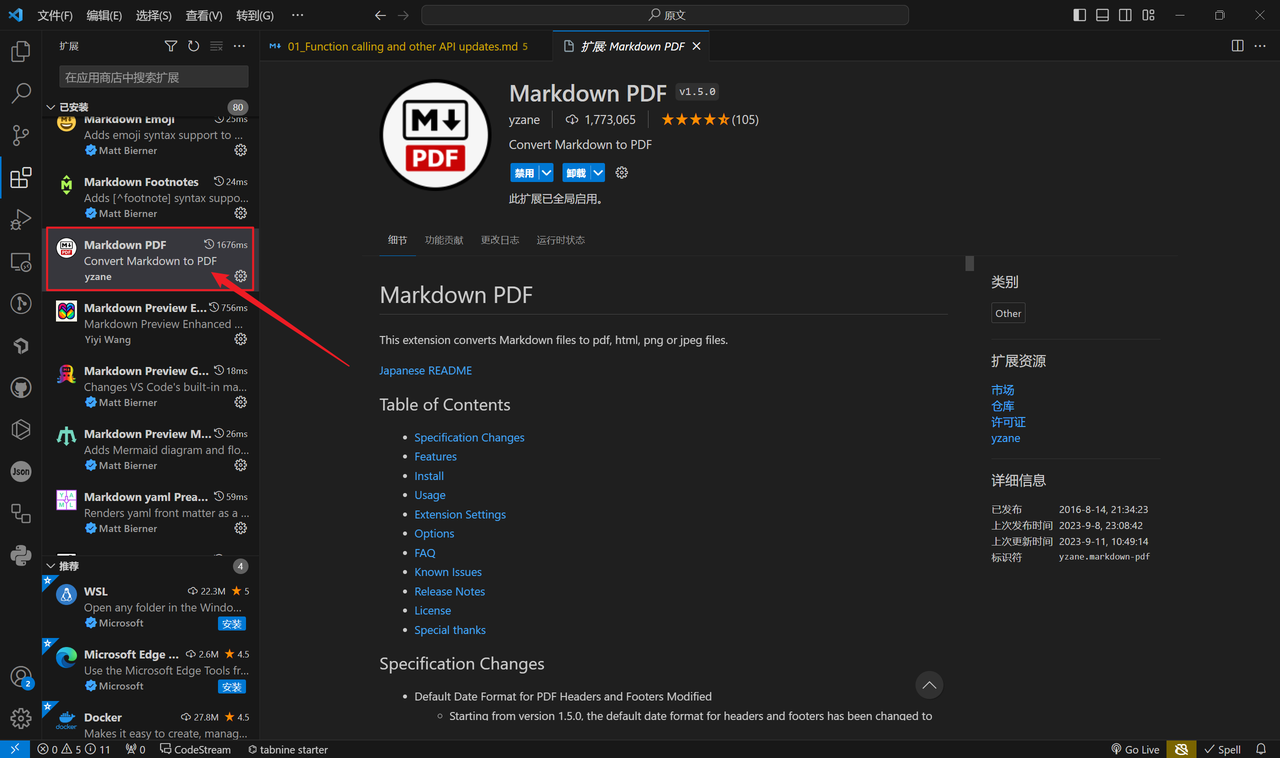Click Go Live in the status bar
1280x758 pixels.
point(1135,749)
